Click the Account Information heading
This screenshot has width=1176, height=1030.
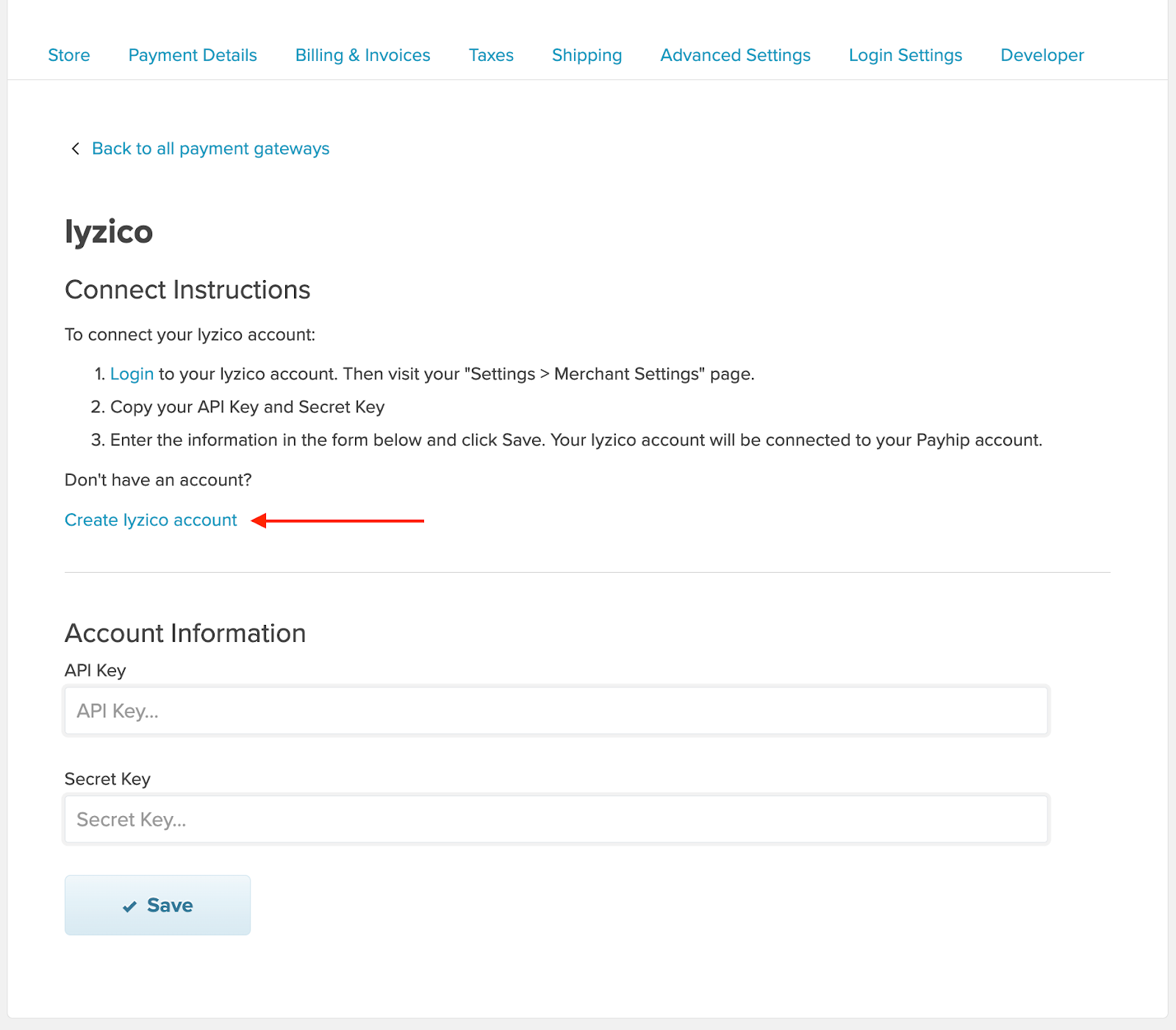185,633
